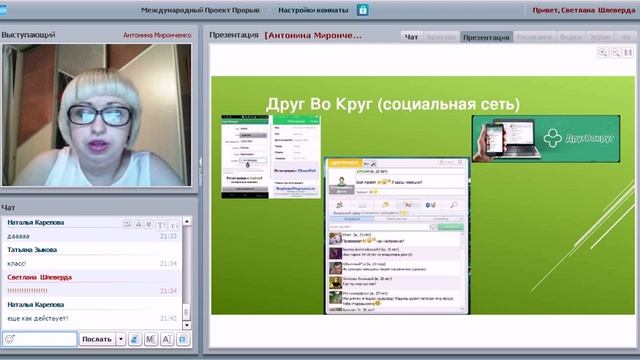Click the increase chat font size icon
The image size is (640, 360).
tap(161, 225)
